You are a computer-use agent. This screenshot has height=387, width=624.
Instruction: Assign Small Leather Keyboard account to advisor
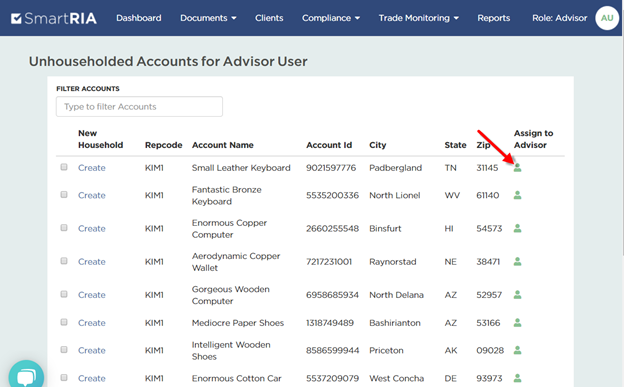click(517, 168)
